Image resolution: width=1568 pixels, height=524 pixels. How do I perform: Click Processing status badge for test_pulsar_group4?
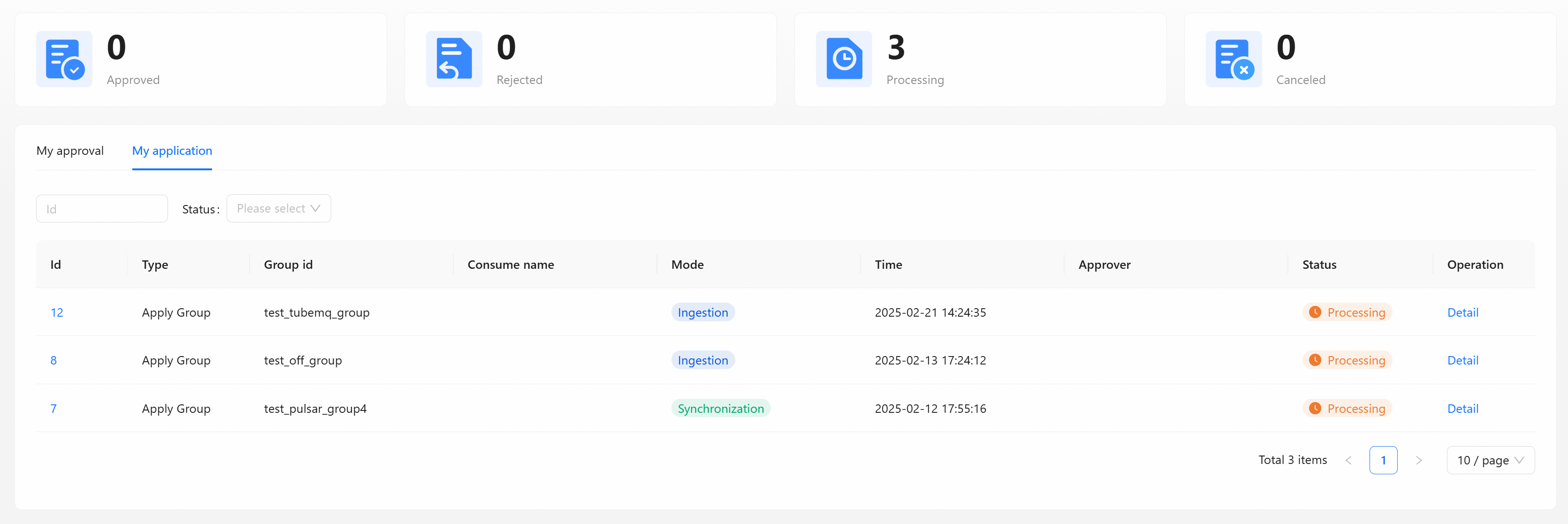[x=1347, y=409]
